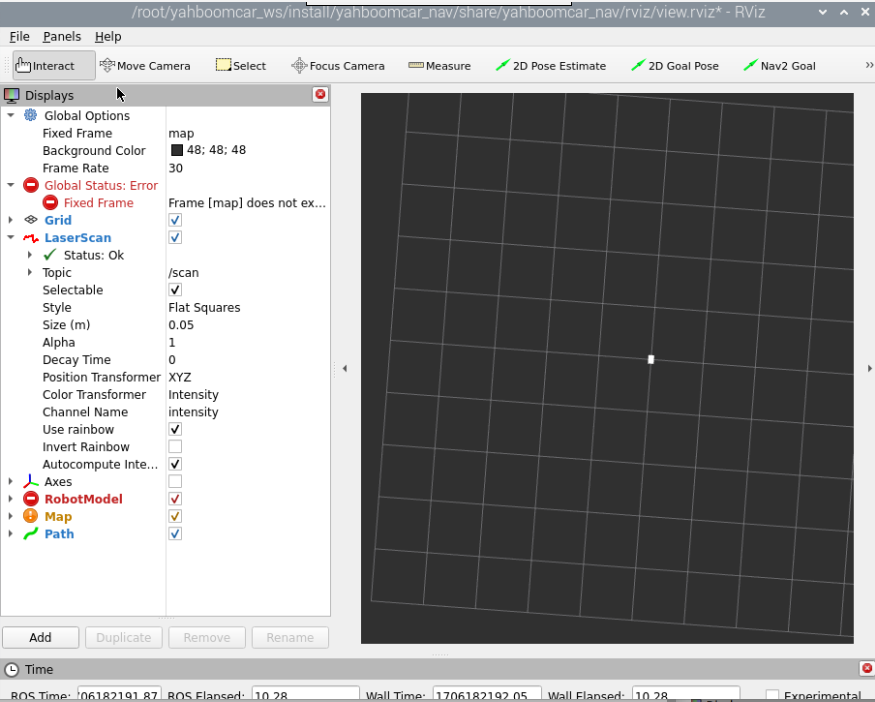Click the Axes display icon
The image size is (875, 702).
pyautogui.click(x=31, y=481)
